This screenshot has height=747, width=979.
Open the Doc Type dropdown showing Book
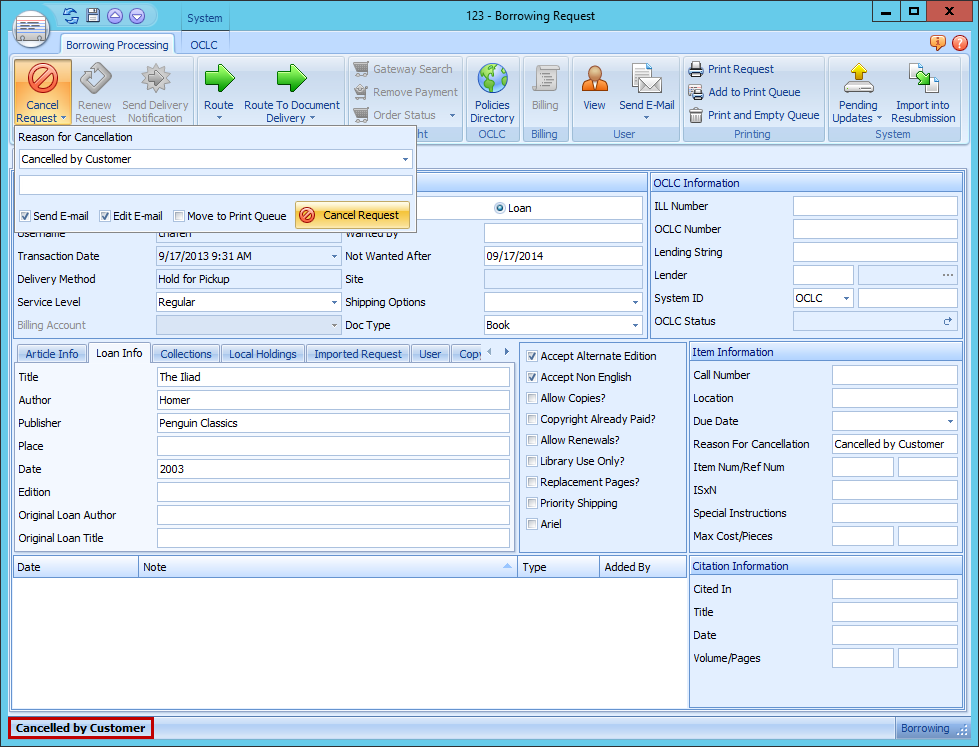point(634,325)
